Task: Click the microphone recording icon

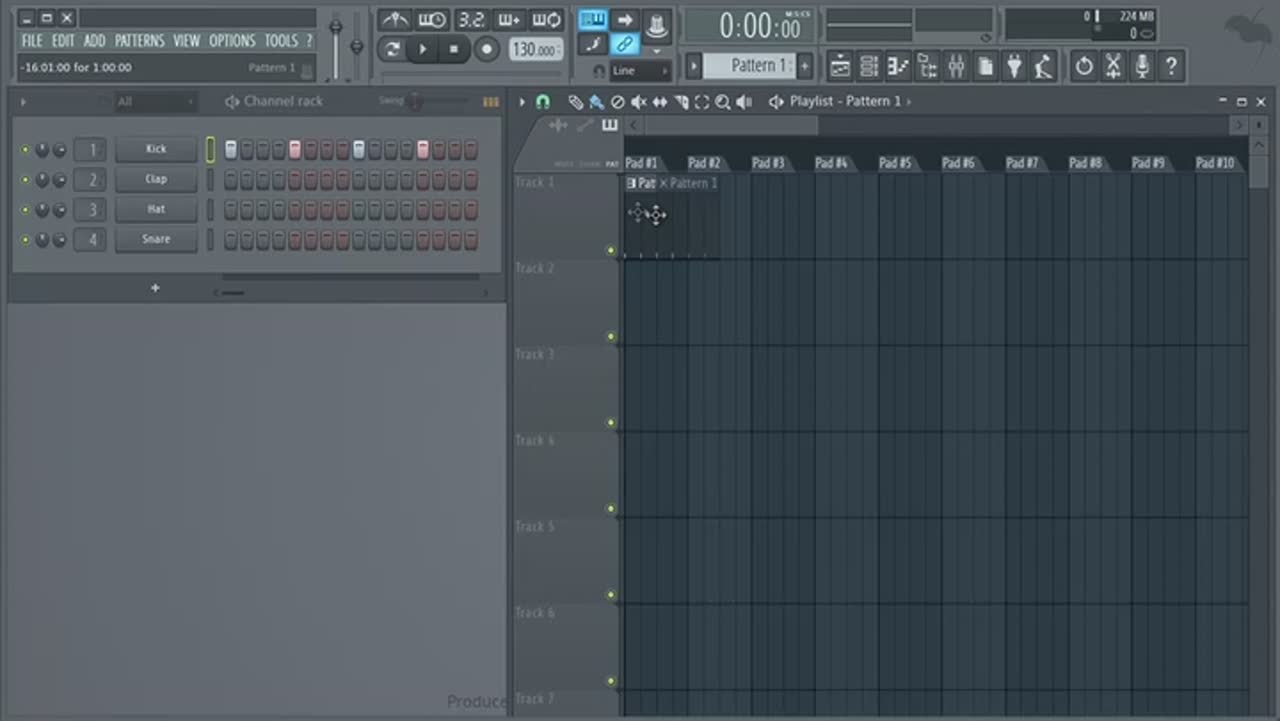Action: point(1142,67)
